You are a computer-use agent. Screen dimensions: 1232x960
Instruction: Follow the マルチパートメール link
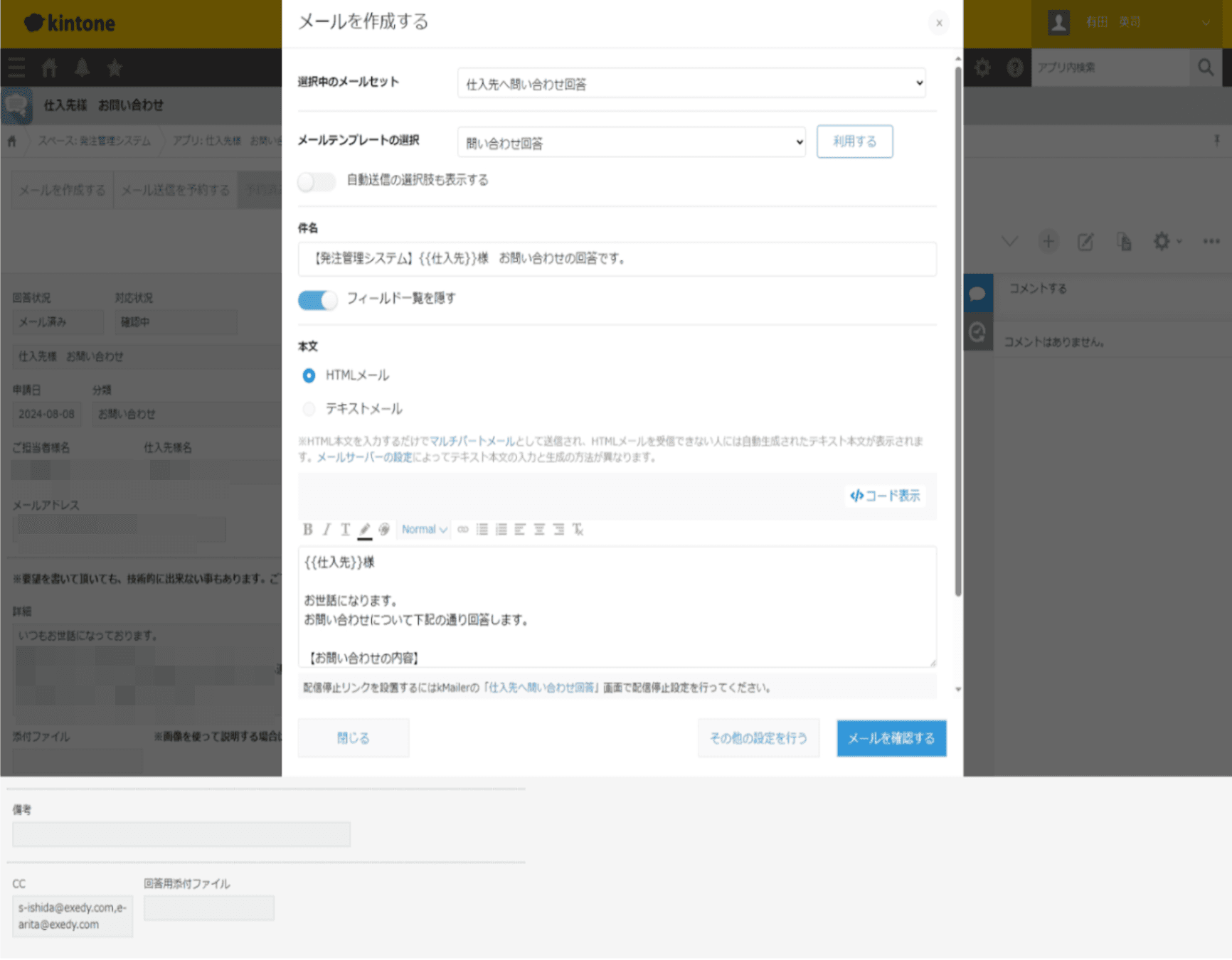coord(472,442)
